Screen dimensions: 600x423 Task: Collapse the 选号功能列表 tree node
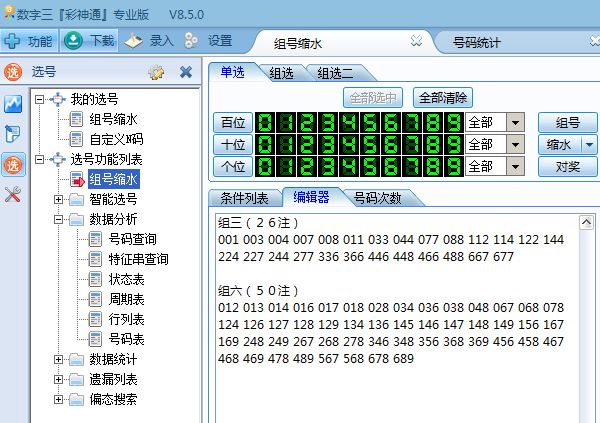[39, 159]
